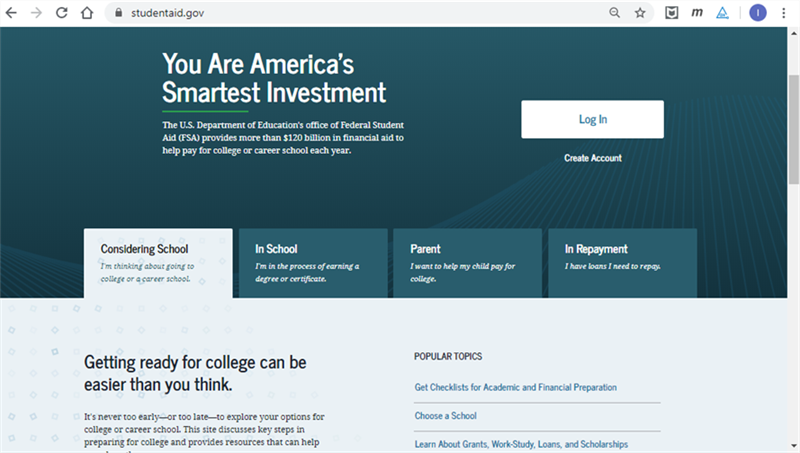
Task: Open Chrome's three-dot menu
Action: point(785,13)
